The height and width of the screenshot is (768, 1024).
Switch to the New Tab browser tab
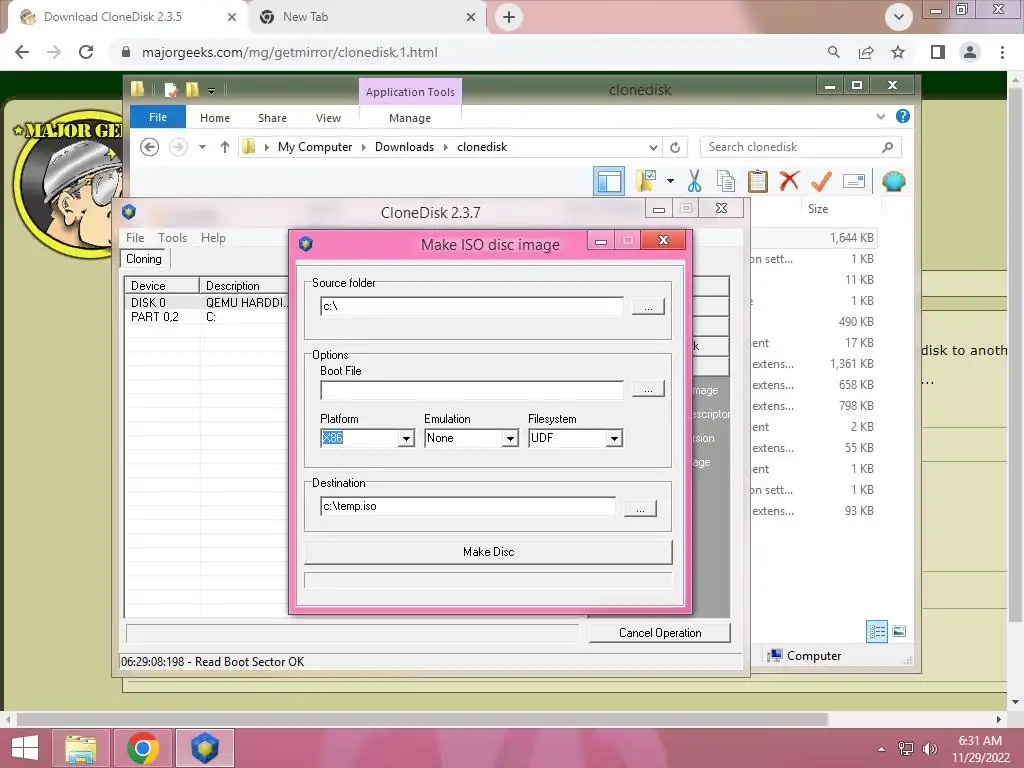[x=368, y=17]
